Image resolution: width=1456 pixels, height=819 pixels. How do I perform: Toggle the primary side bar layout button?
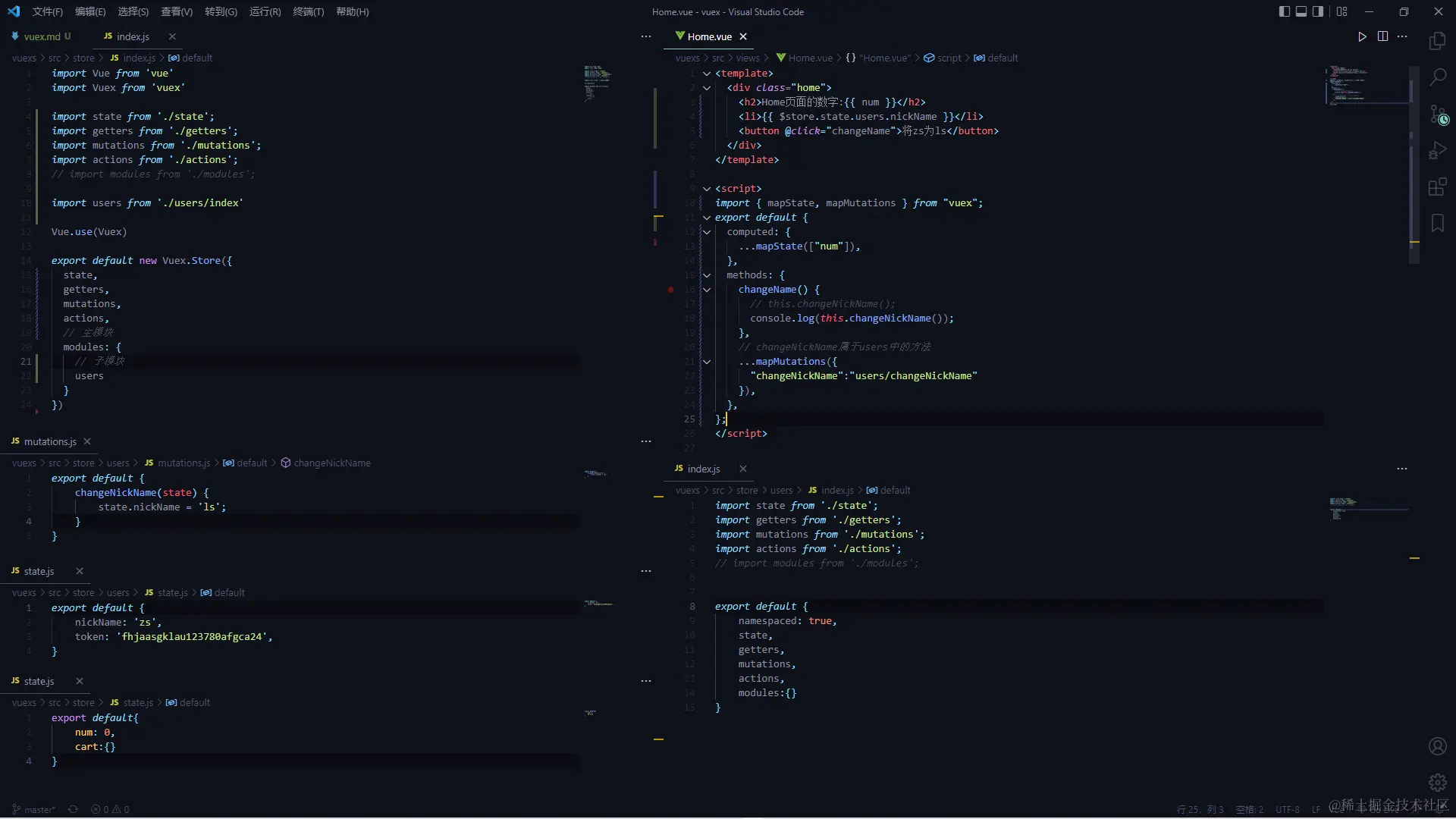[1284, 11]
